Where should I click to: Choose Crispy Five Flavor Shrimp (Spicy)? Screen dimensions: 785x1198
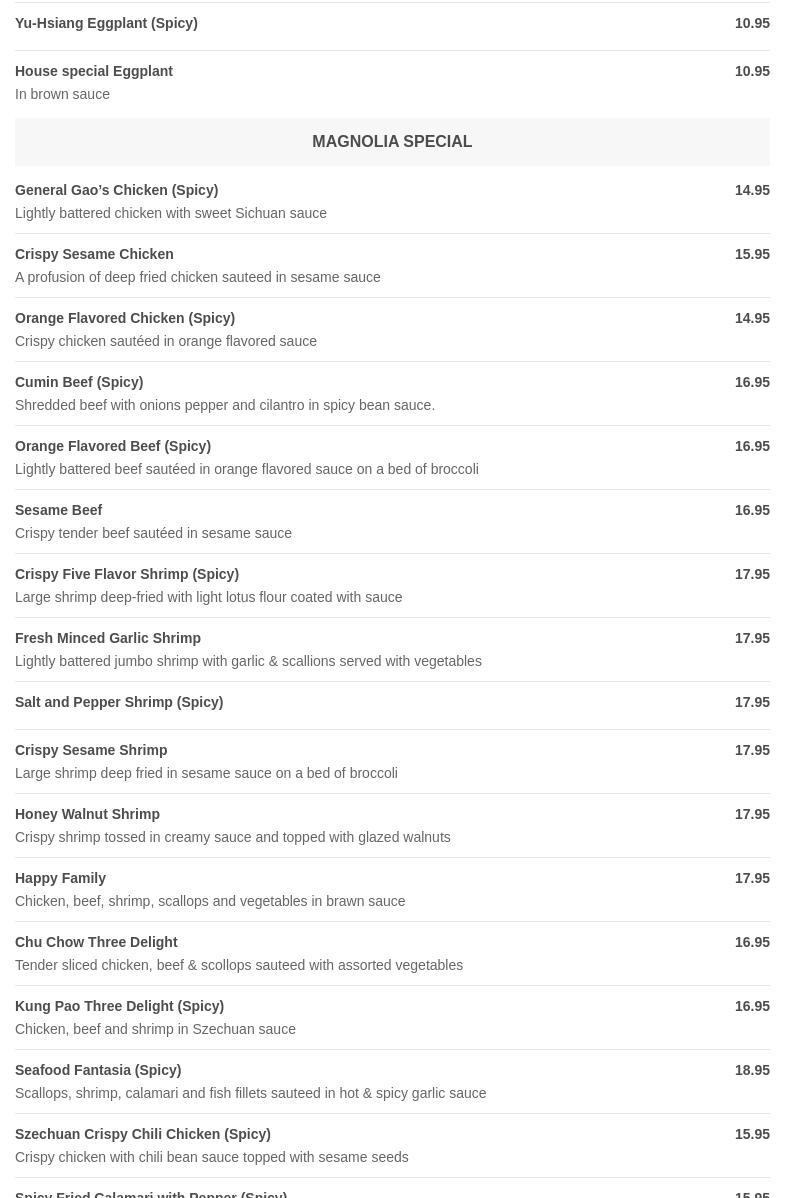pyautogui.click(x=127, y=574)
